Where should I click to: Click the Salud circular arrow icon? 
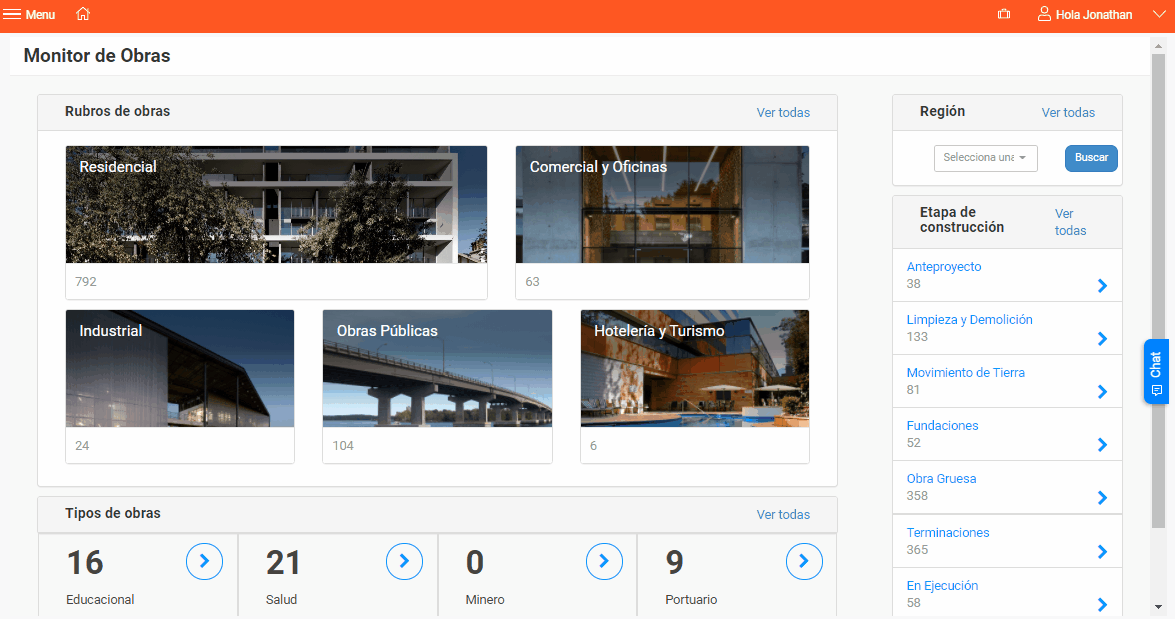click(x=405, y=561)
